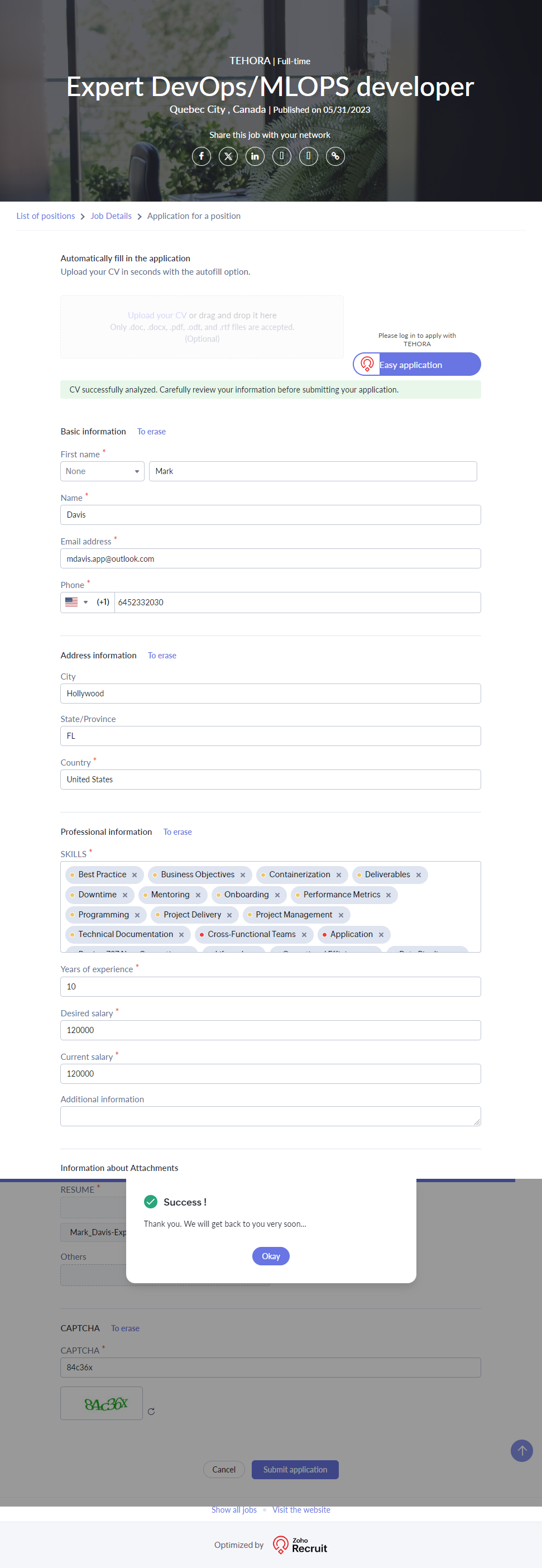The width and height of the screenshot is (542, 1568).
Task: Click the Easy application button
Action: click(x=417, y=365)
